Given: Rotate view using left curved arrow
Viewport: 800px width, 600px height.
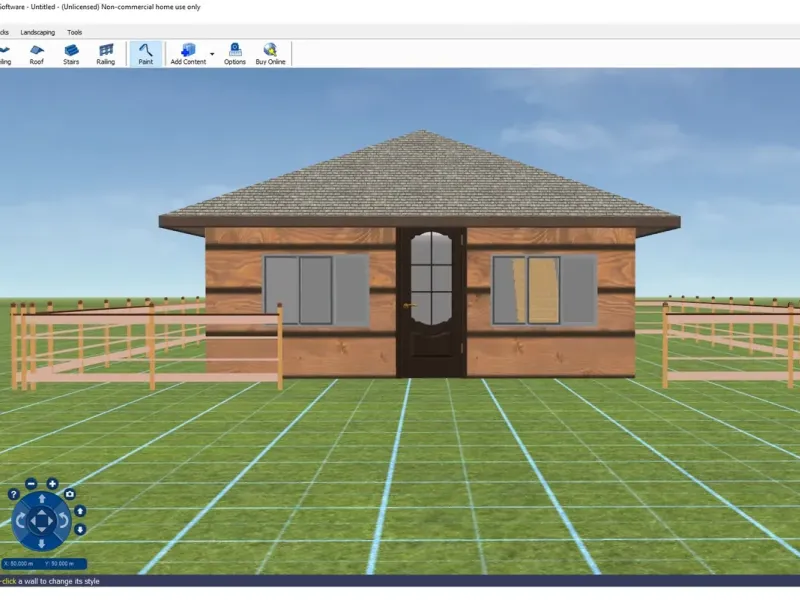Looking at the screenshot, I should click(x=20, y=521).
